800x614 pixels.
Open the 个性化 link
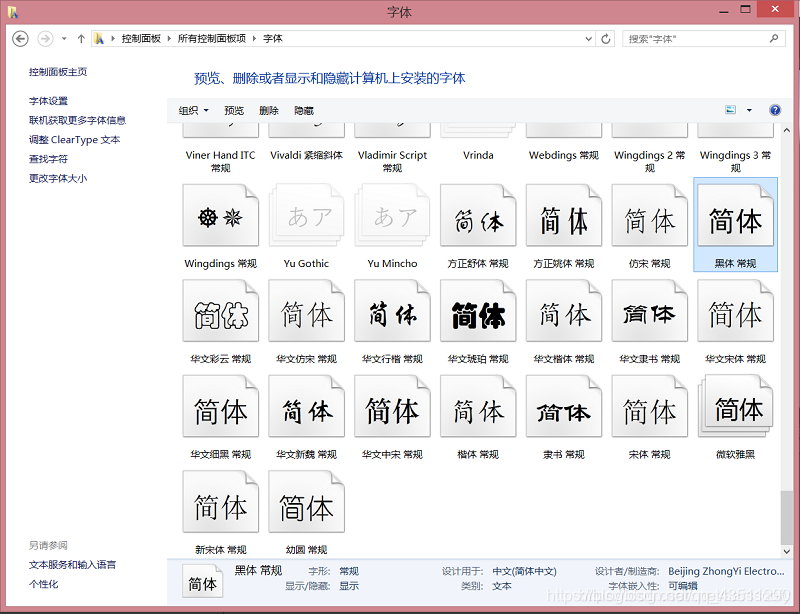pos(43,584)
